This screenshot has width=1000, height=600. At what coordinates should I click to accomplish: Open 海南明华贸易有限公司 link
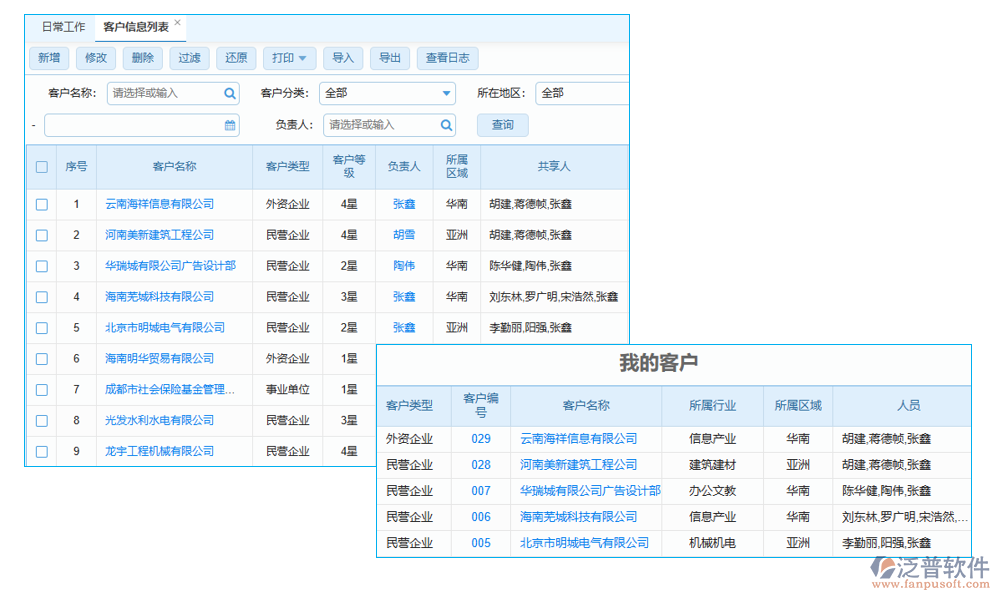pyautogui.click(x=159, y=359)
